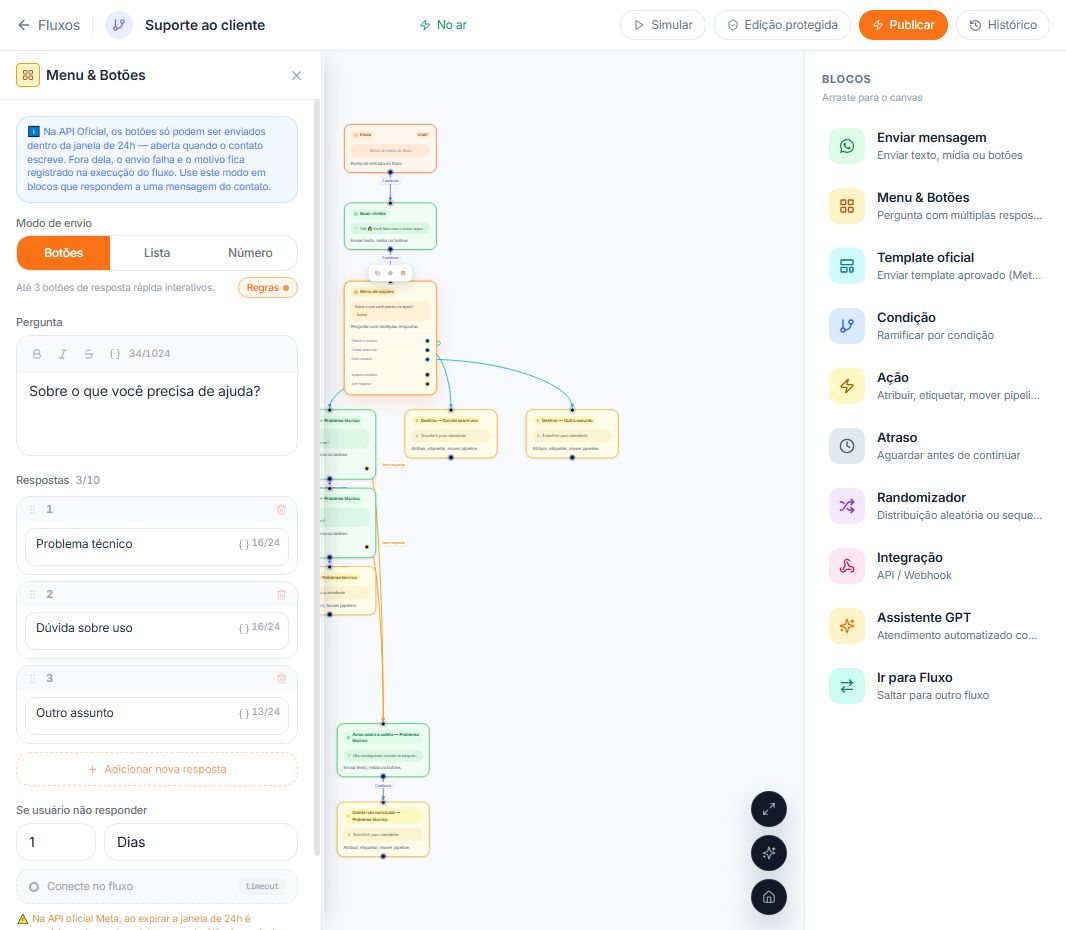
Task: Select the Ir para Fluxo block icon
Action: click(x=847, y=686)
